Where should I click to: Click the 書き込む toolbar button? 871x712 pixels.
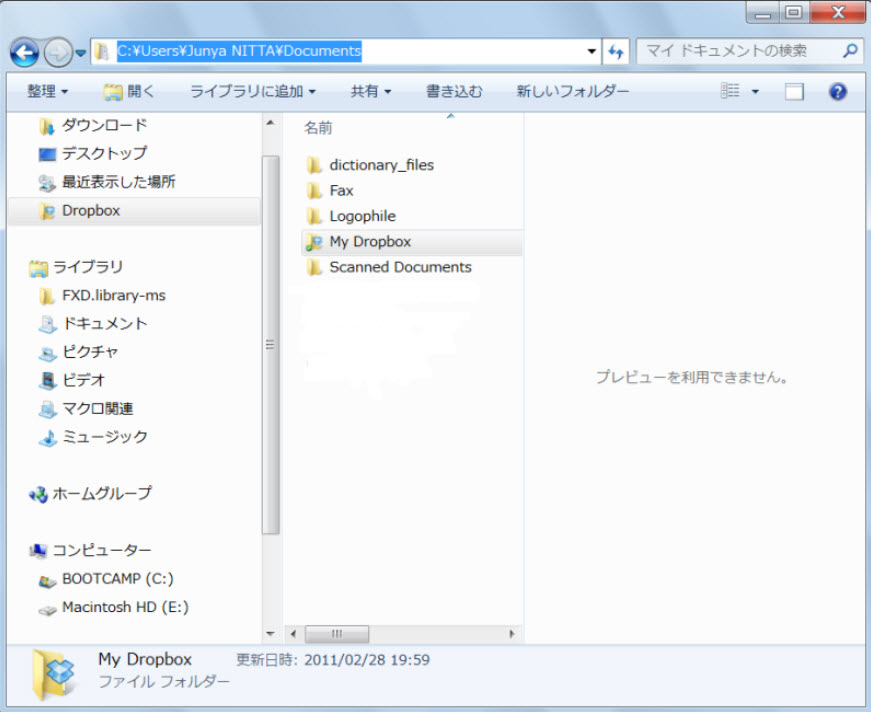point(454,92)
